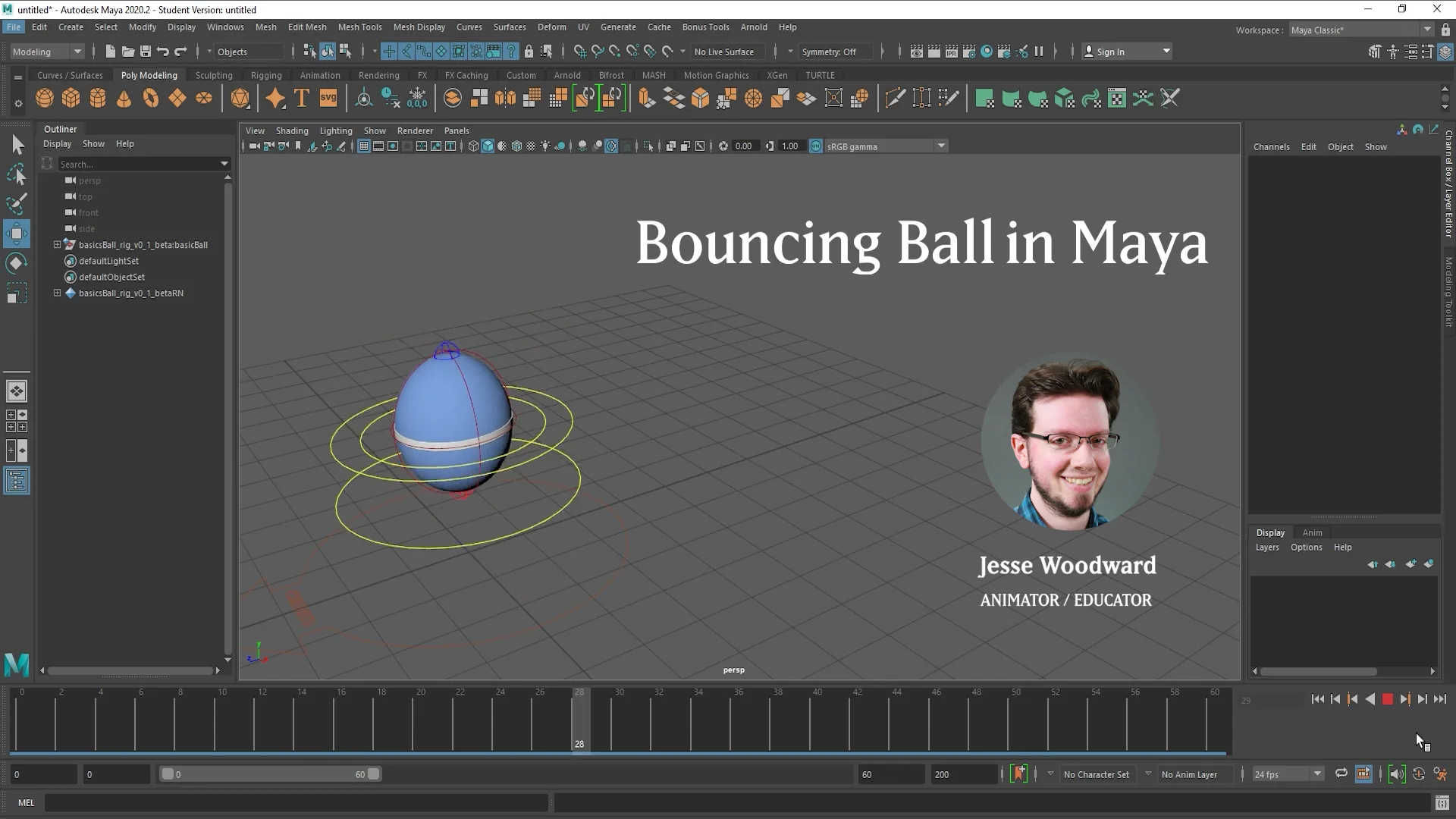The width and height of the screenshot is (1456, 819).
Task: Expand the basicsBall_rig_v0_1_betaRN node in Outliner
Action: (57, 293)
